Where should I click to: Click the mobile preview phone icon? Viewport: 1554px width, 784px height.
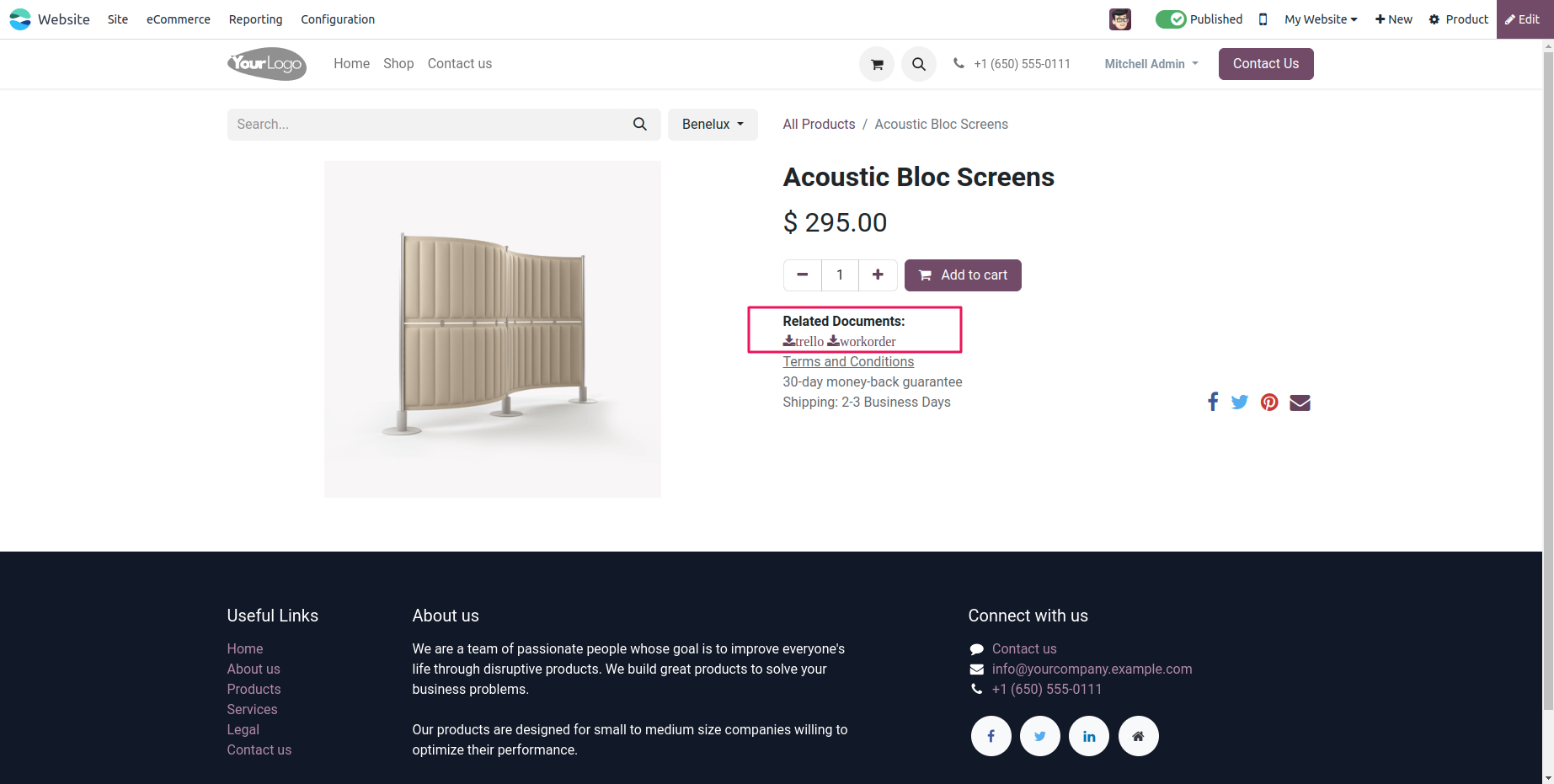click(x=1263, y=19)
